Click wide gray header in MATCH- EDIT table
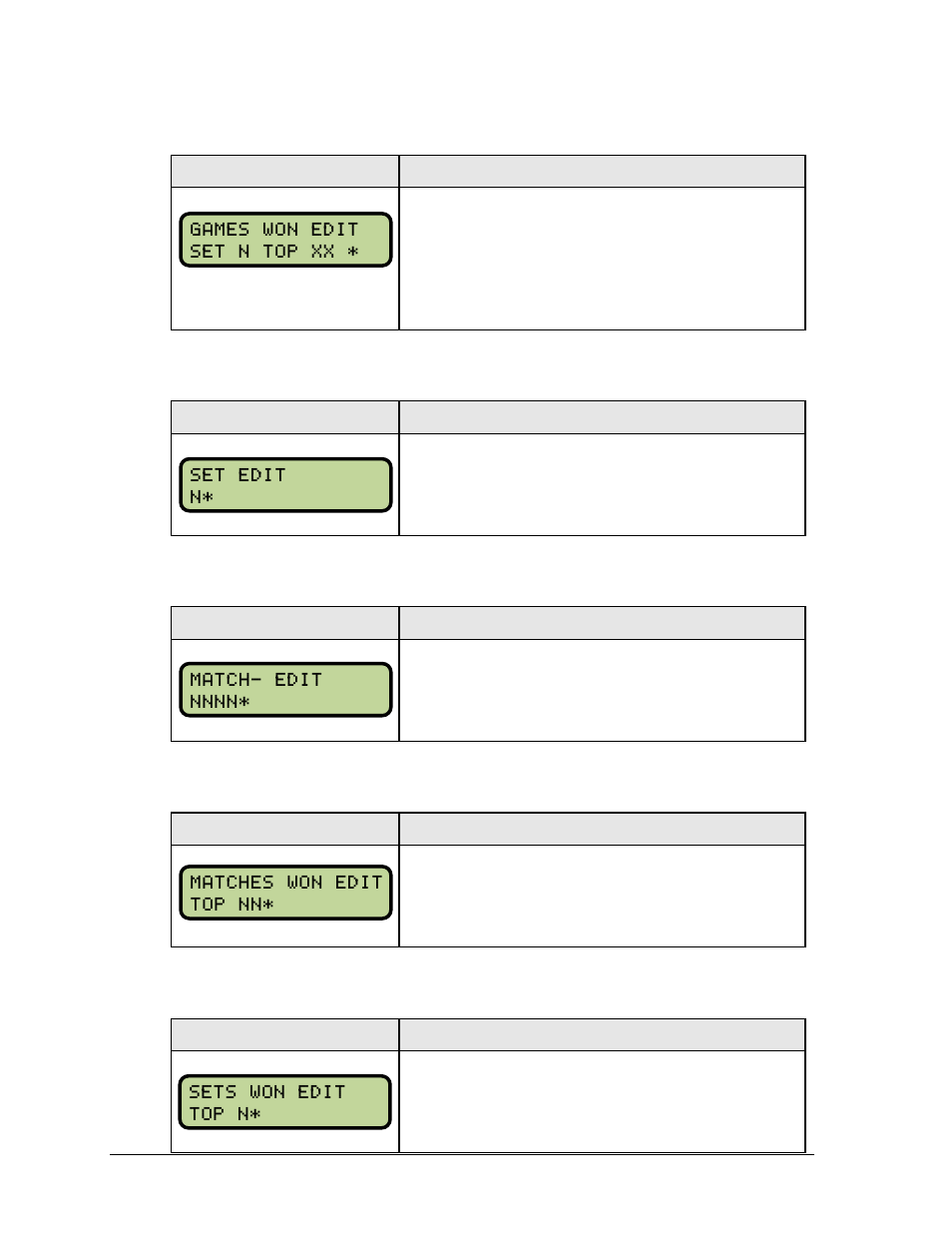 (603, 623)
